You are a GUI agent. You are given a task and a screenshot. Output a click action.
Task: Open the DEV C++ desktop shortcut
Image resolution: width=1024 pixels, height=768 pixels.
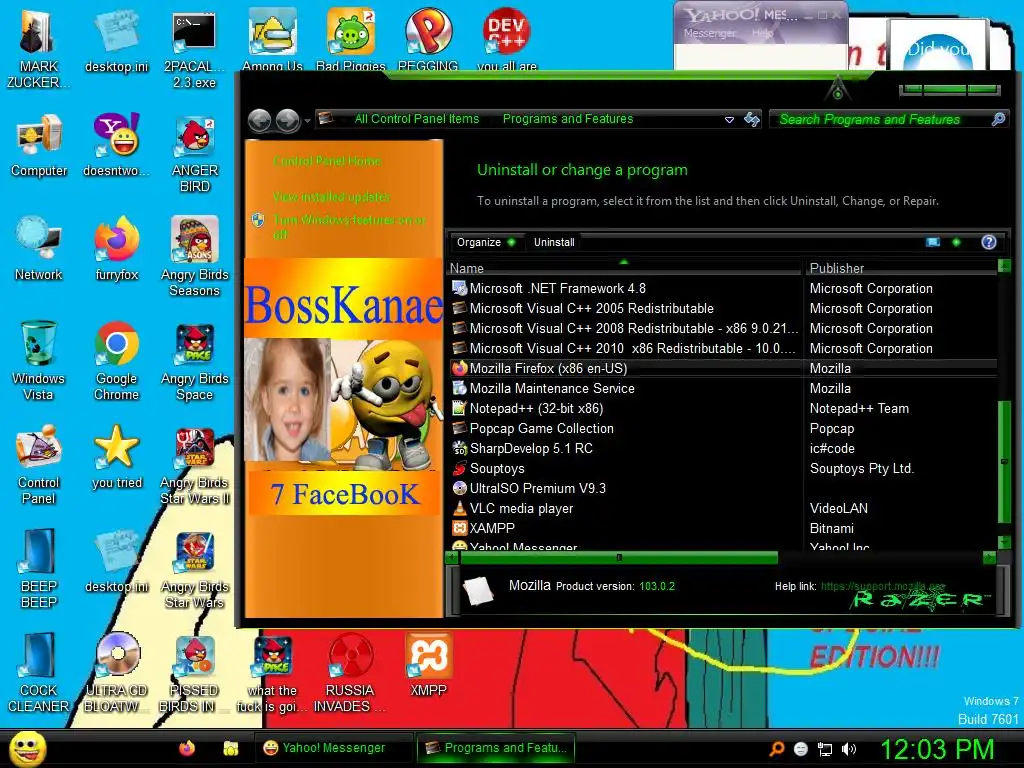point(507,38)
